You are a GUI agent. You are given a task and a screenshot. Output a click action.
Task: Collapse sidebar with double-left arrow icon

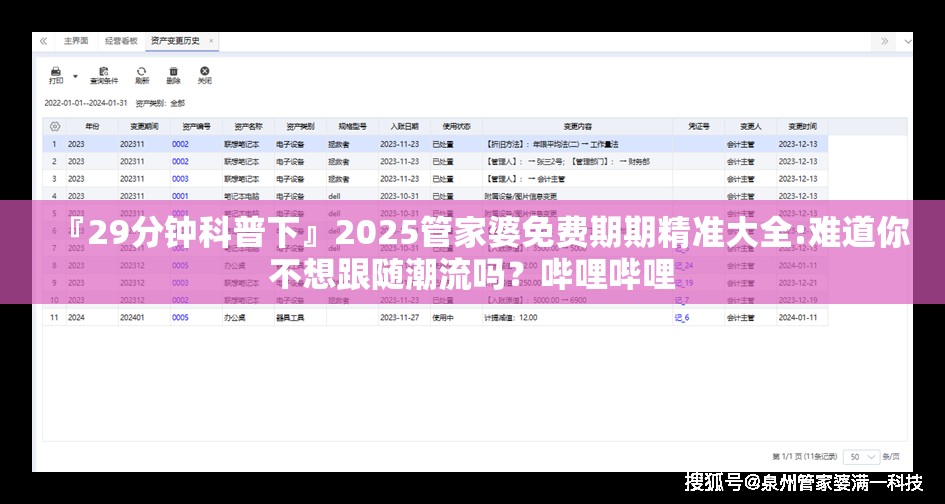(43, 41)
